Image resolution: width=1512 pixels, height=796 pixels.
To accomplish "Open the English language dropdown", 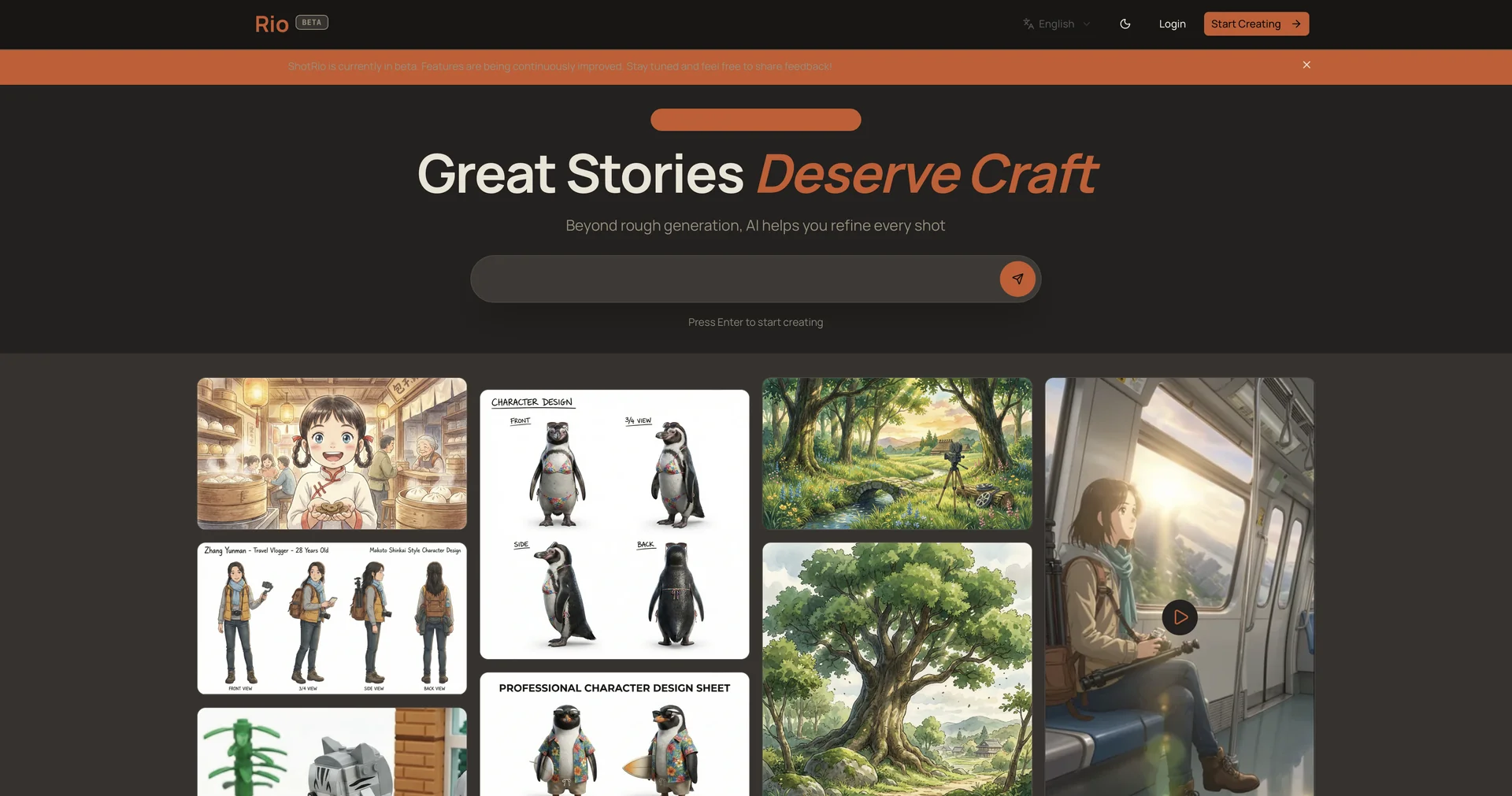I will [1057, 24].
